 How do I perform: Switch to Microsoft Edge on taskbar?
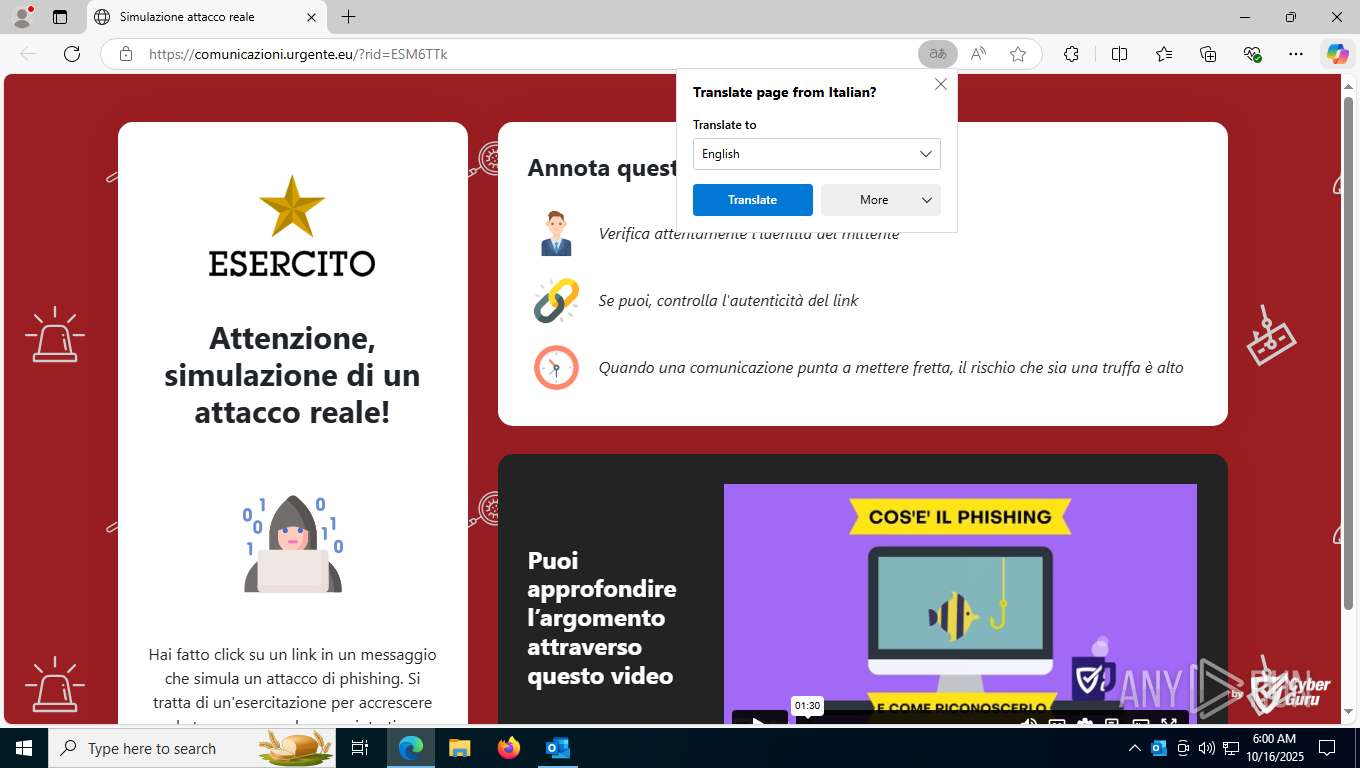click(411, 748)
